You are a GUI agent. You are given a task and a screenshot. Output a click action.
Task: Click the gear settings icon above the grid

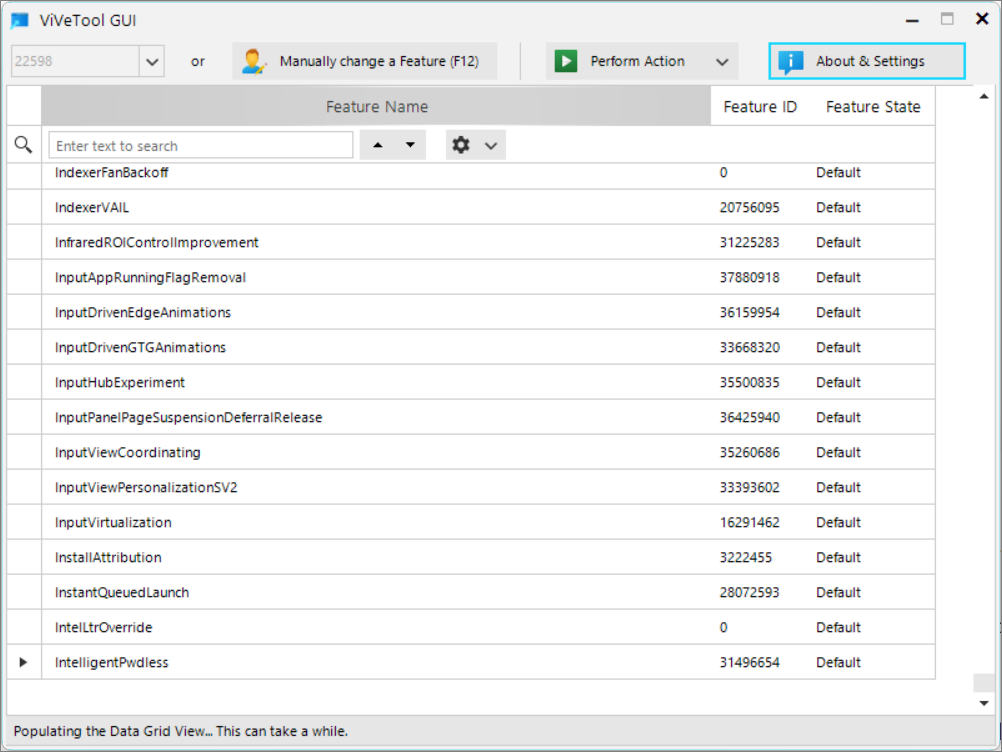click(460, 144)
